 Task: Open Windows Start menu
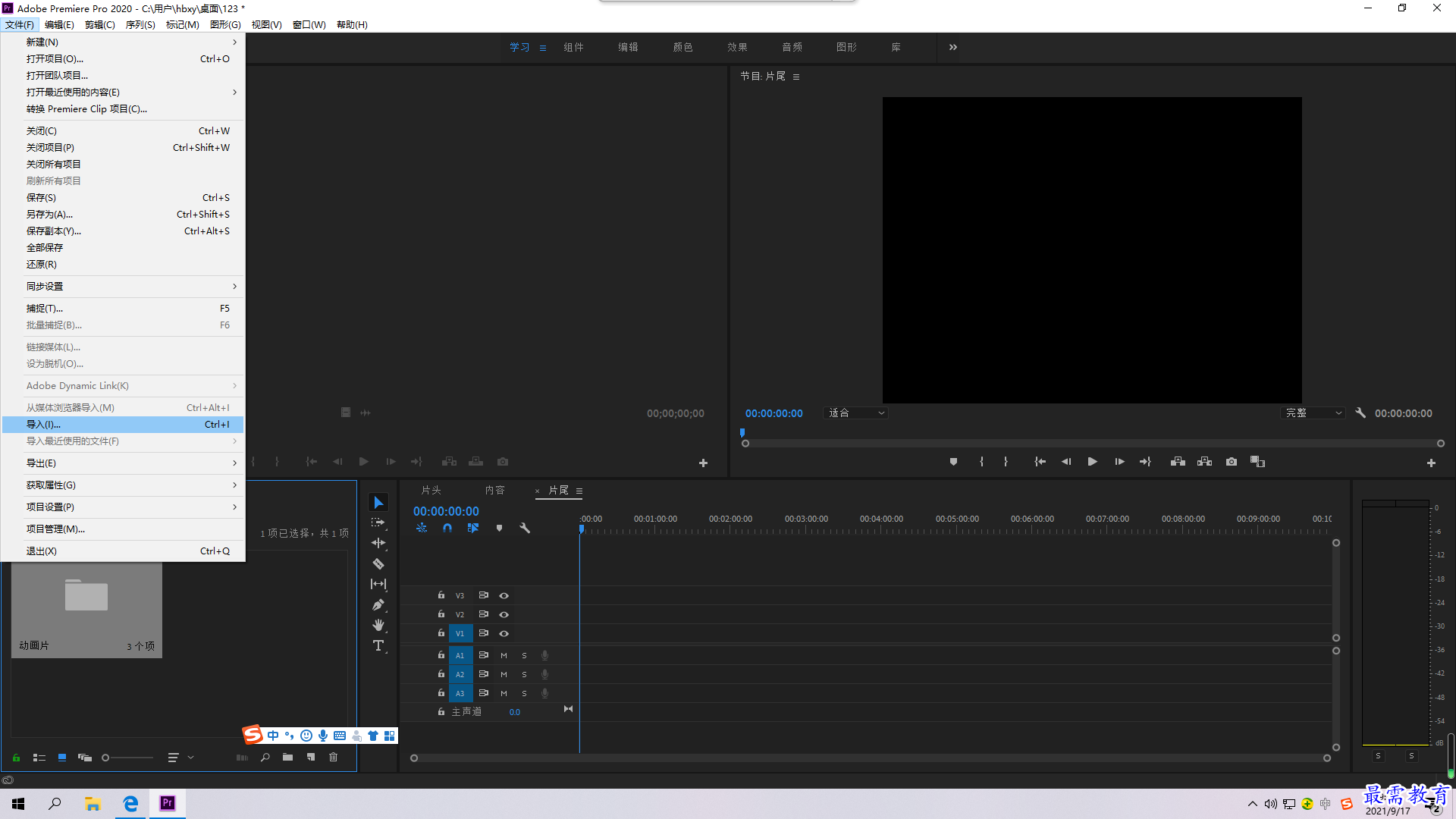pyautogui.click(x=18, y=804)
